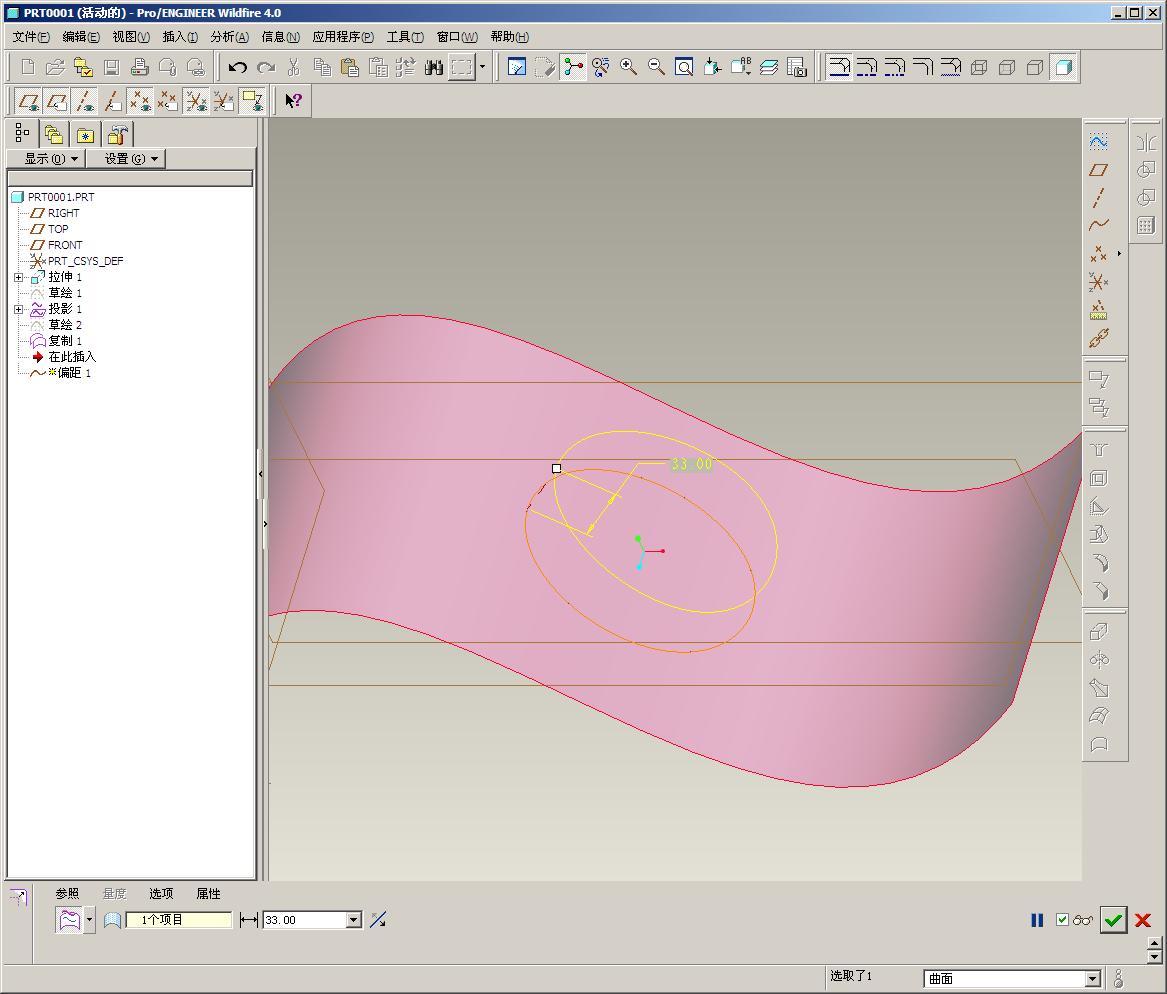Toggle datum planes display

[29, 101]
